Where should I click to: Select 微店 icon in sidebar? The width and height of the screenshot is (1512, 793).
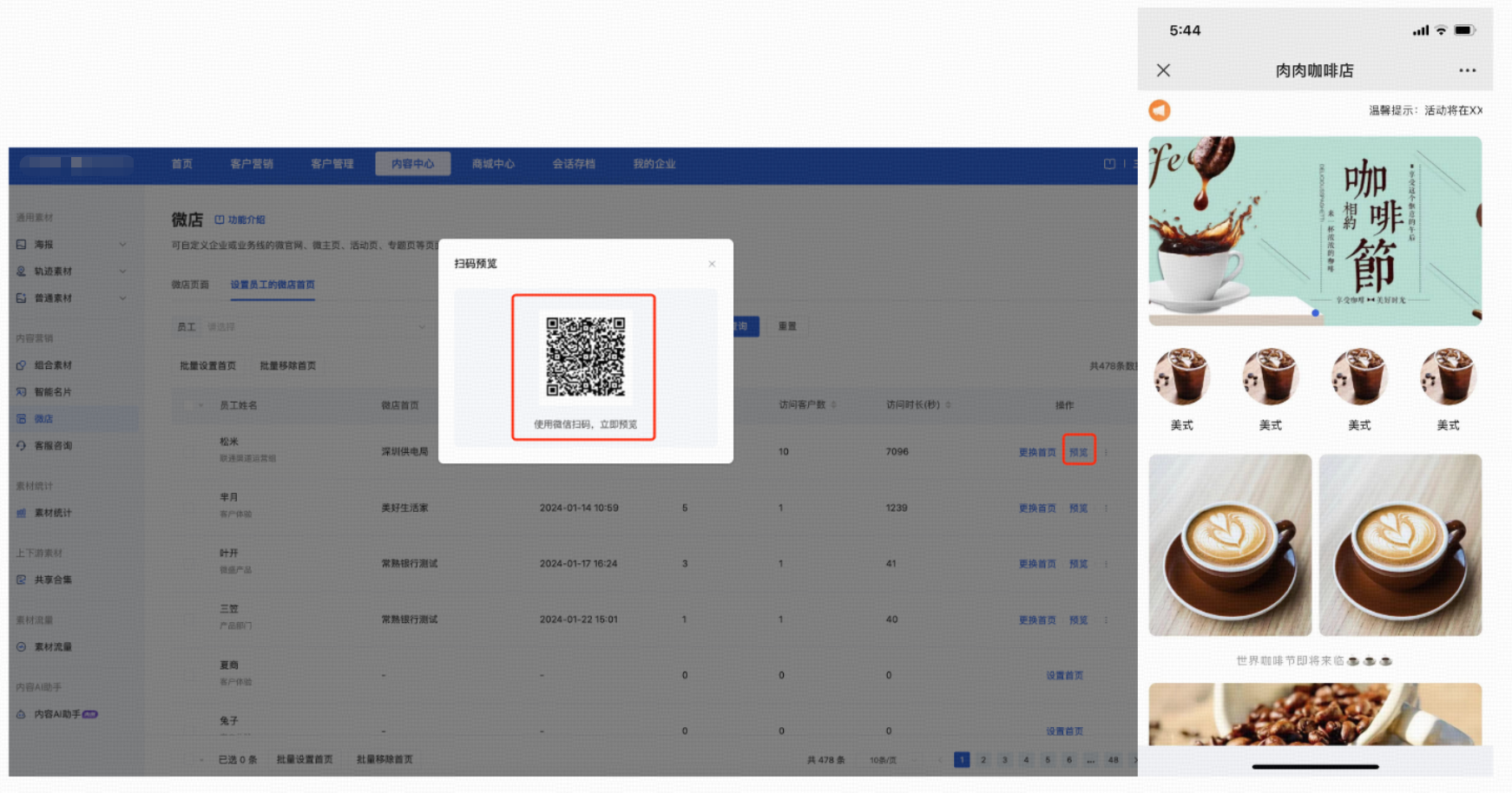22,419
